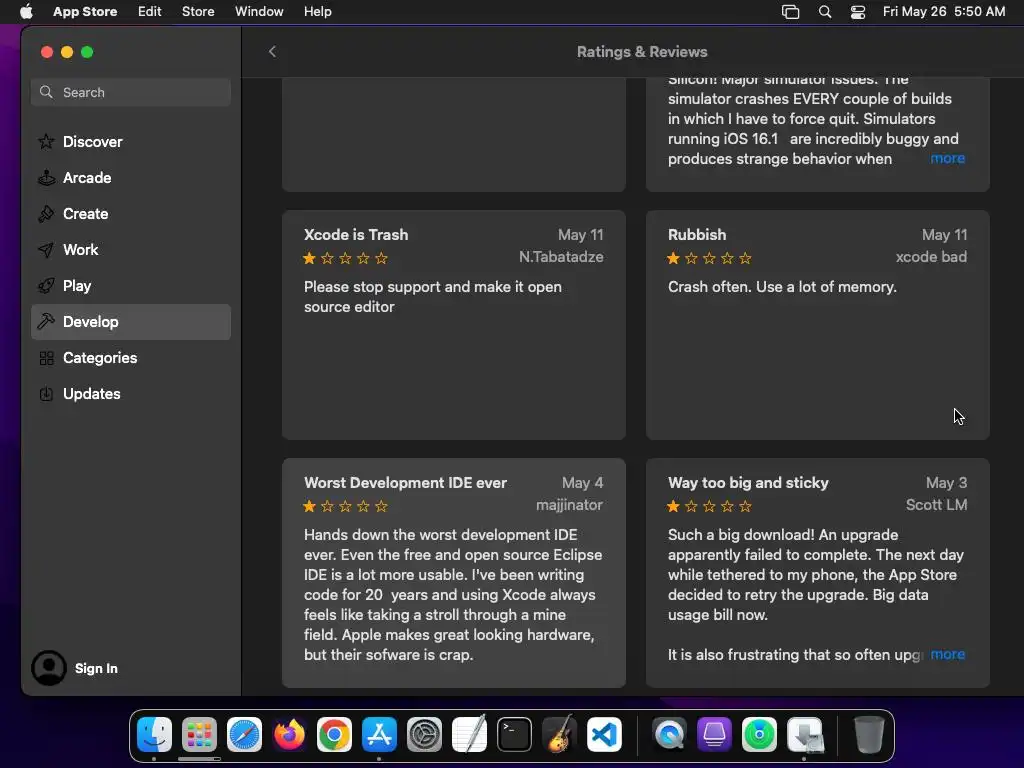The width and height of the screenshot is (1024, 768).
Task: Open Control Center in menu bar
Action: tap(857, 12)
